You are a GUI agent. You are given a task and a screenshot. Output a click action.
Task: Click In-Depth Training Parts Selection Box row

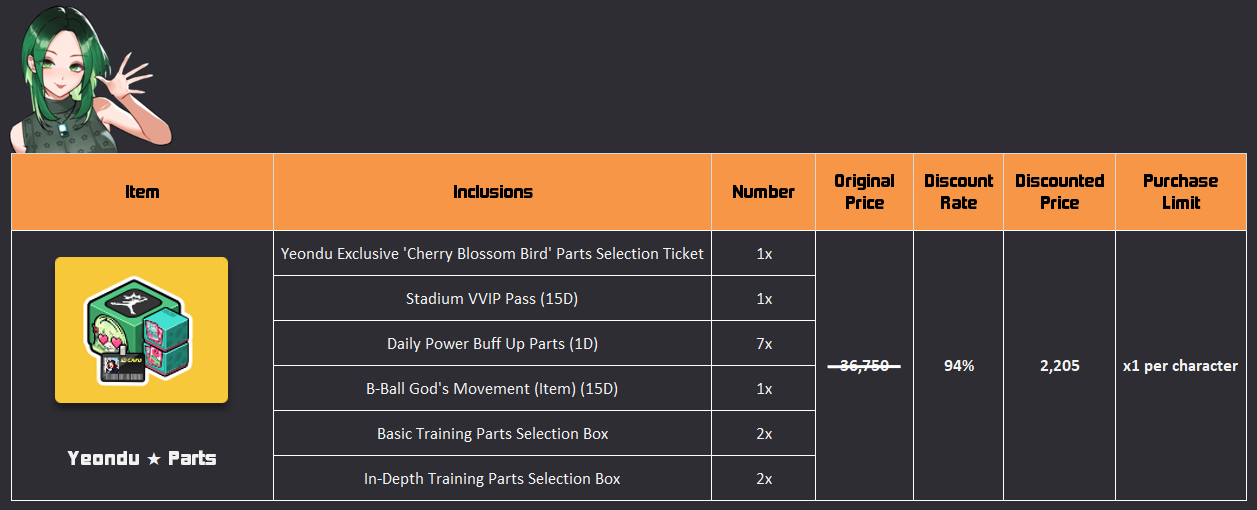point(492,479)
